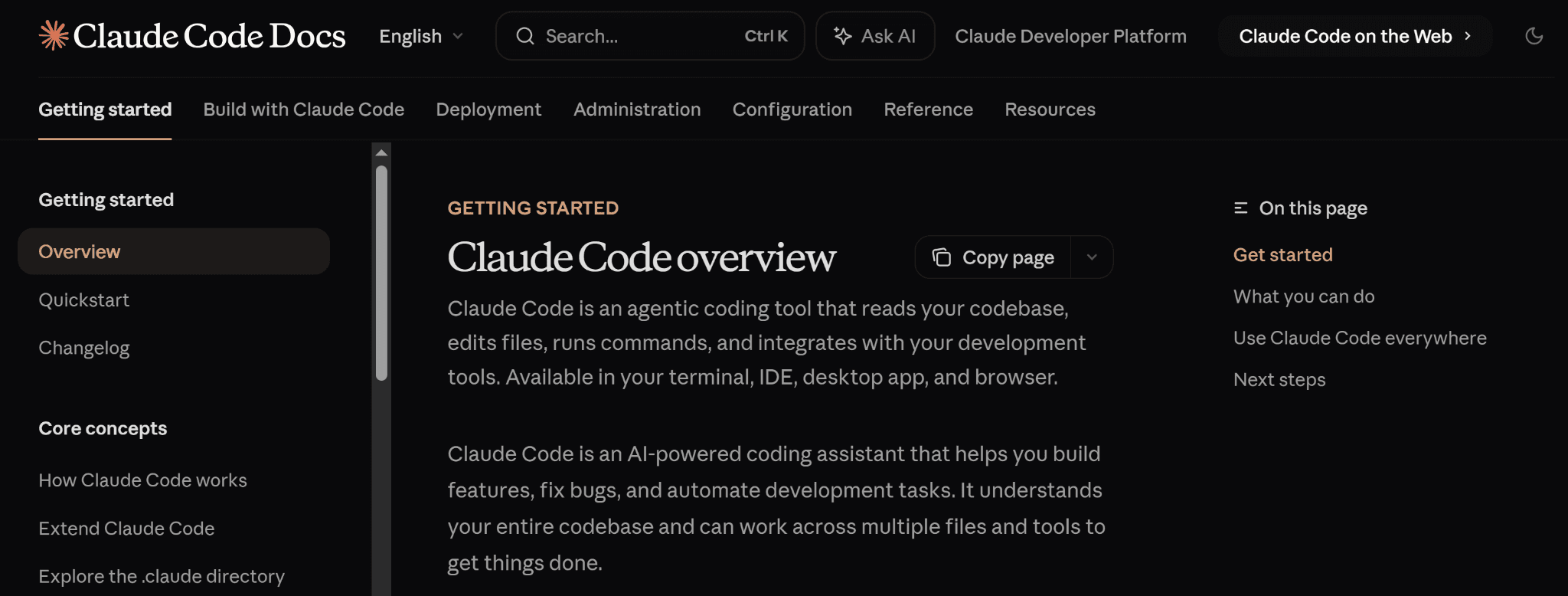Click the Claude starburst logo icon
The height and width of the screenshot is (596, 1568).
coord(54,35)
